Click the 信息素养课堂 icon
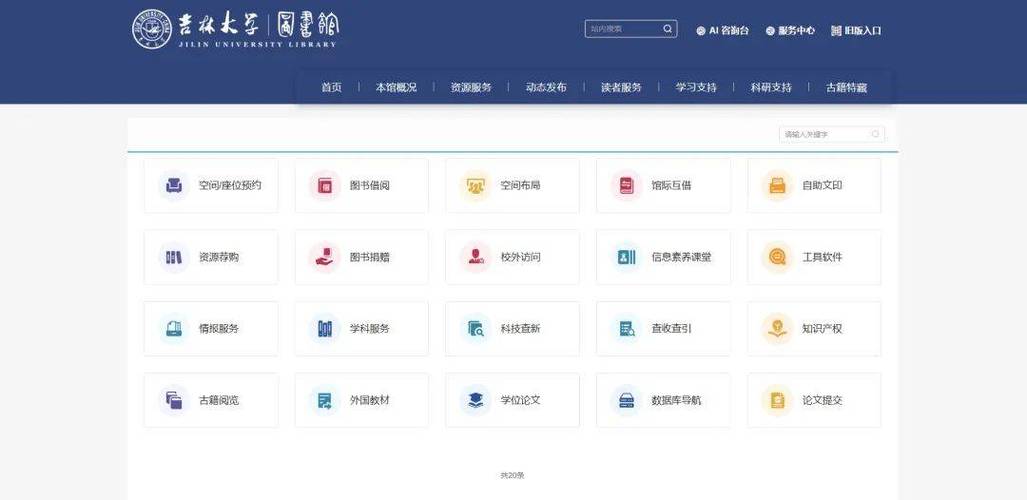The width and height of the screenshot is (1027, 500). [626, 258]
